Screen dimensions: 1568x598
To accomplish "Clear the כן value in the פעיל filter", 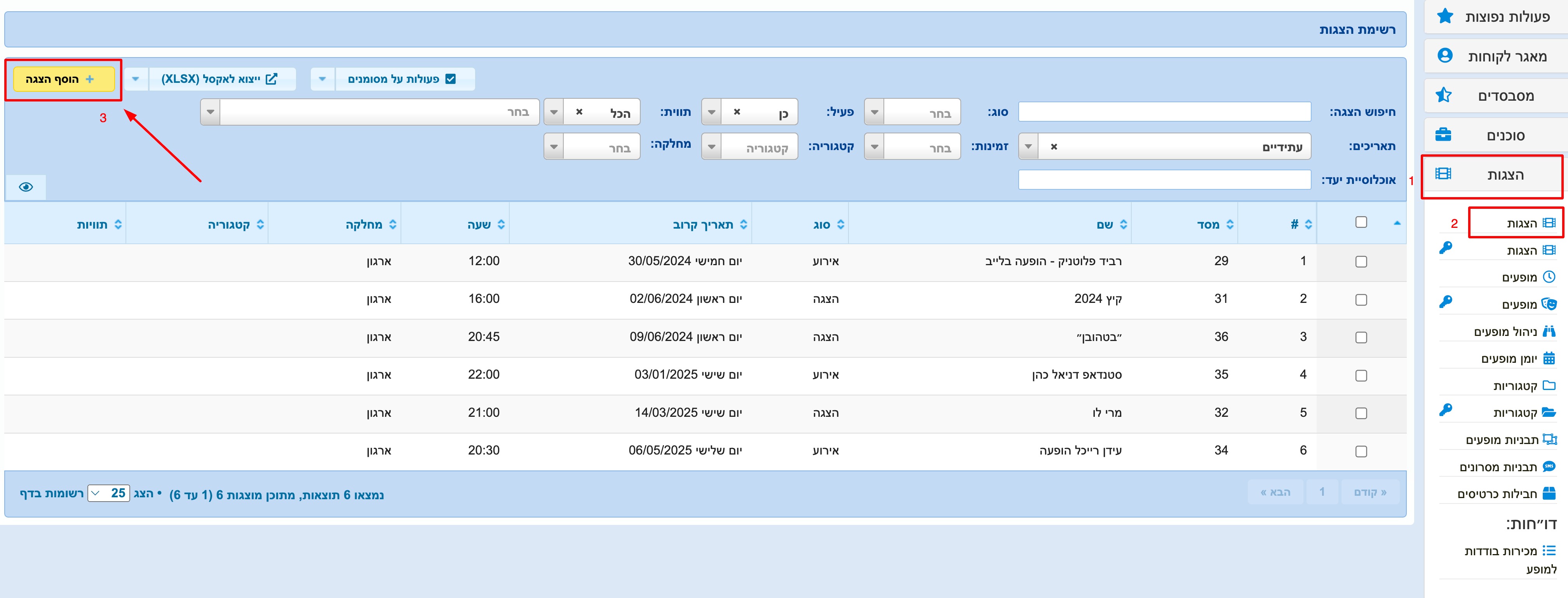I will (737, 112).
